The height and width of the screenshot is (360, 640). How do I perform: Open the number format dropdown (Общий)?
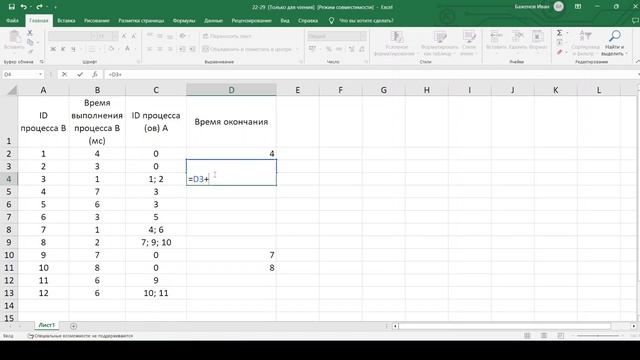(x=363, y=36)
